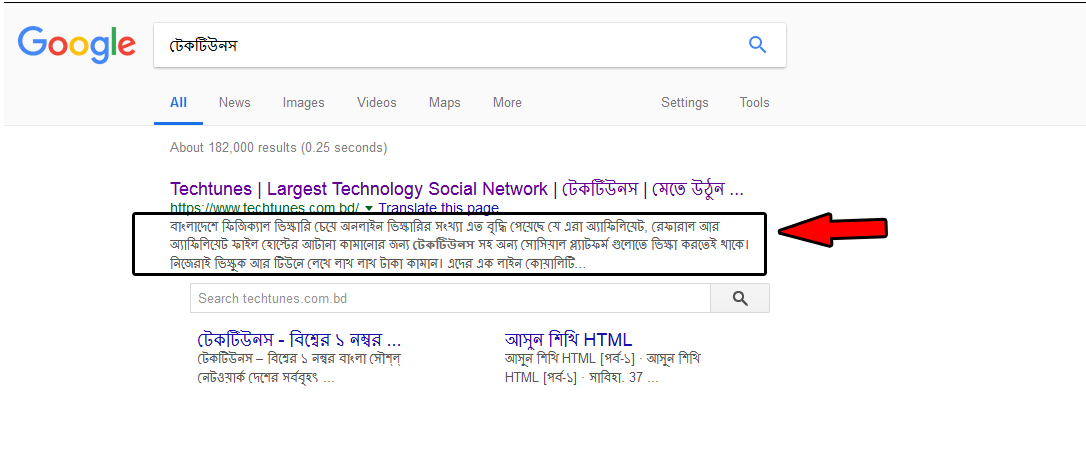Select the All tab
The height and width of the screenshot is (460, 1086).
pyautogui.click(x=178, y=103)
